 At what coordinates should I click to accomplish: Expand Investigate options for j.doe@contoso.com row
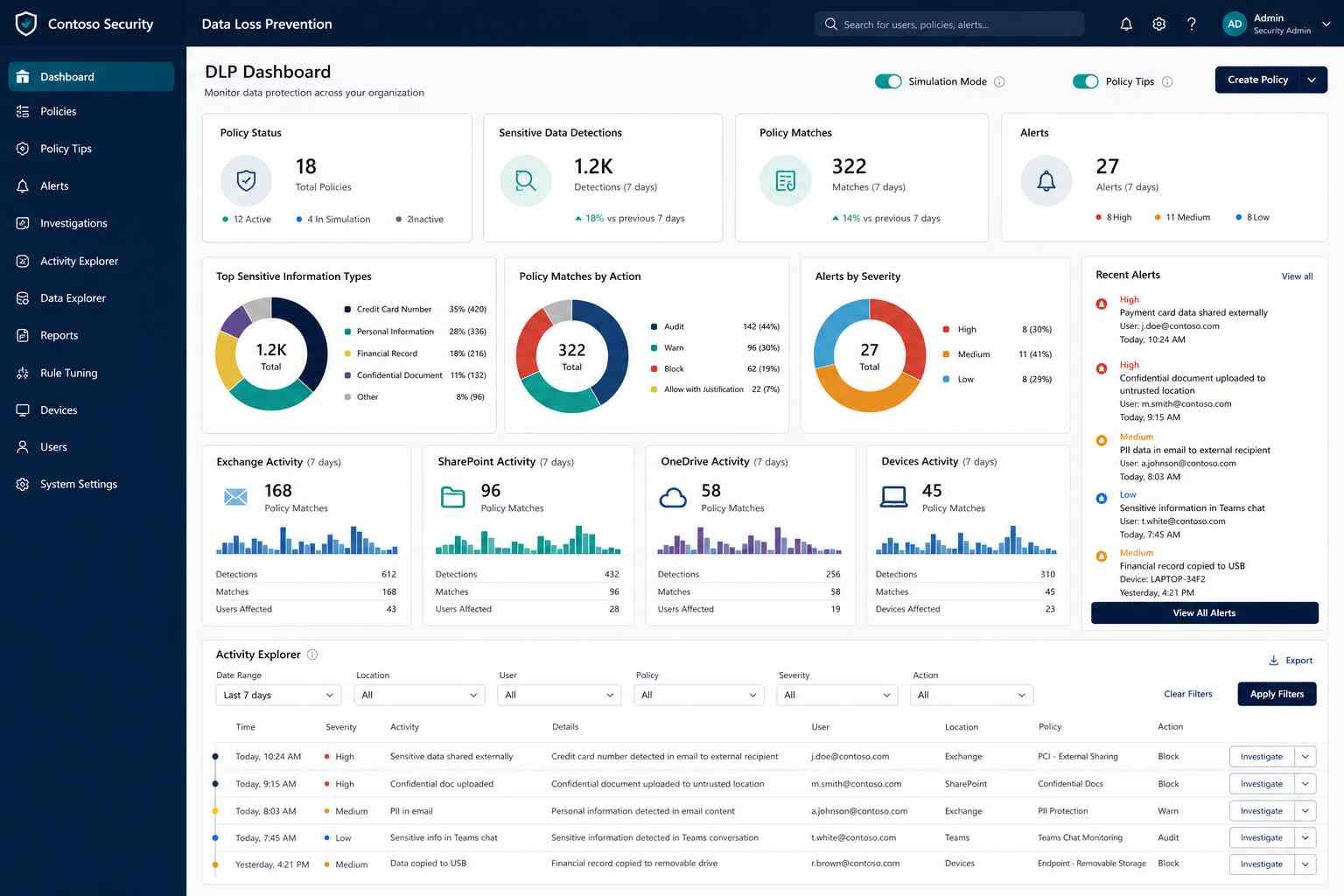point(1305,757)
